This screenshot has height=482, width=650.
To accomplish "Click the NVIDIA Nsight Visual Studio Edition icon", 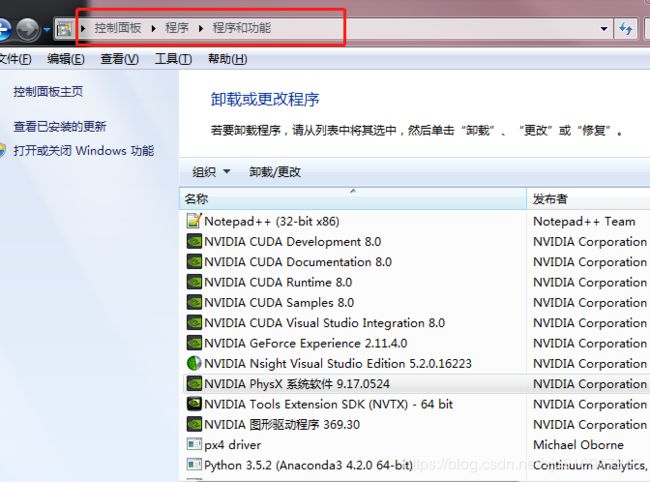I will pyautogui.click(x=194, y=363).
